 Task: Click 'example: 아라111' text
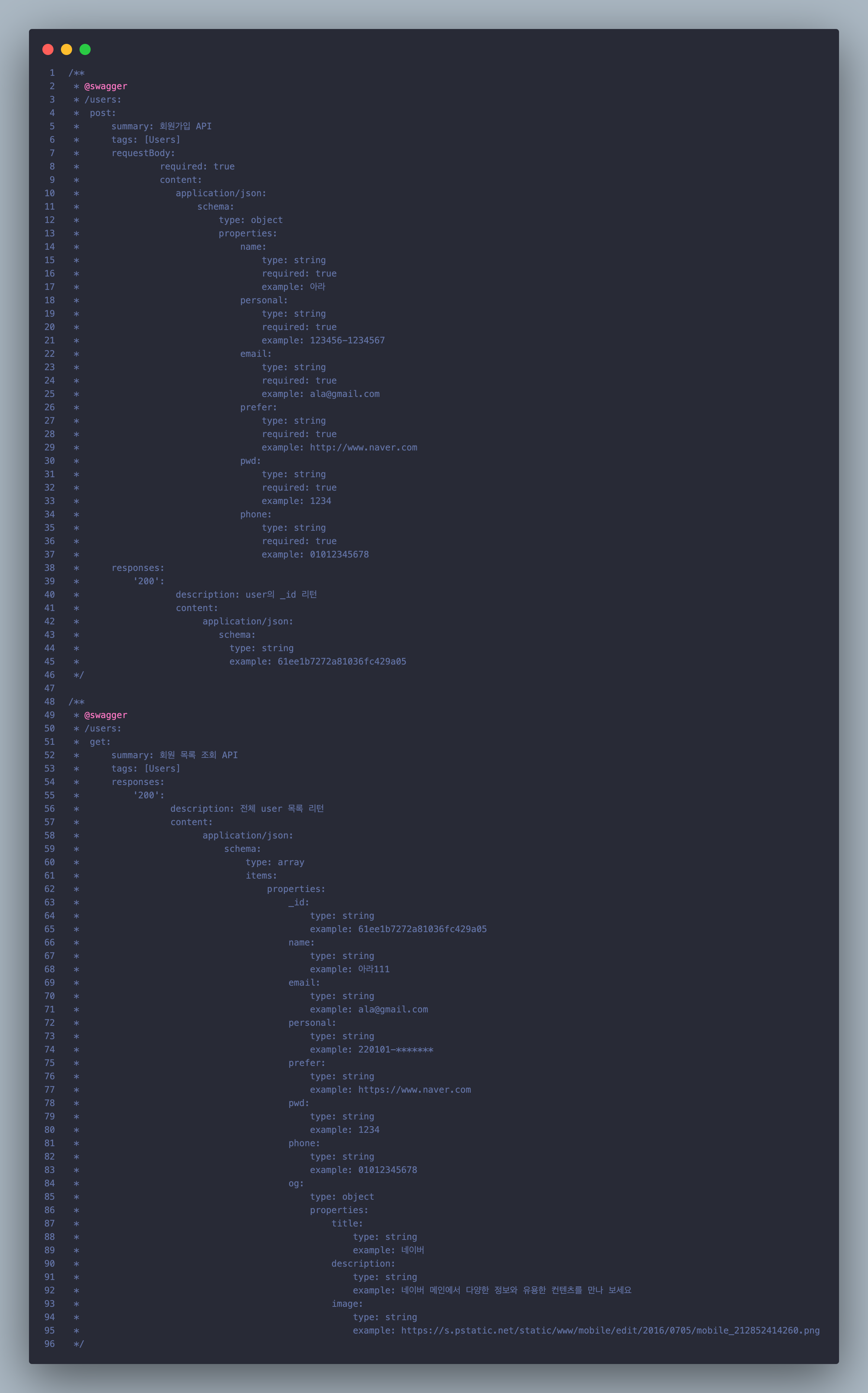tap(350, 969)
